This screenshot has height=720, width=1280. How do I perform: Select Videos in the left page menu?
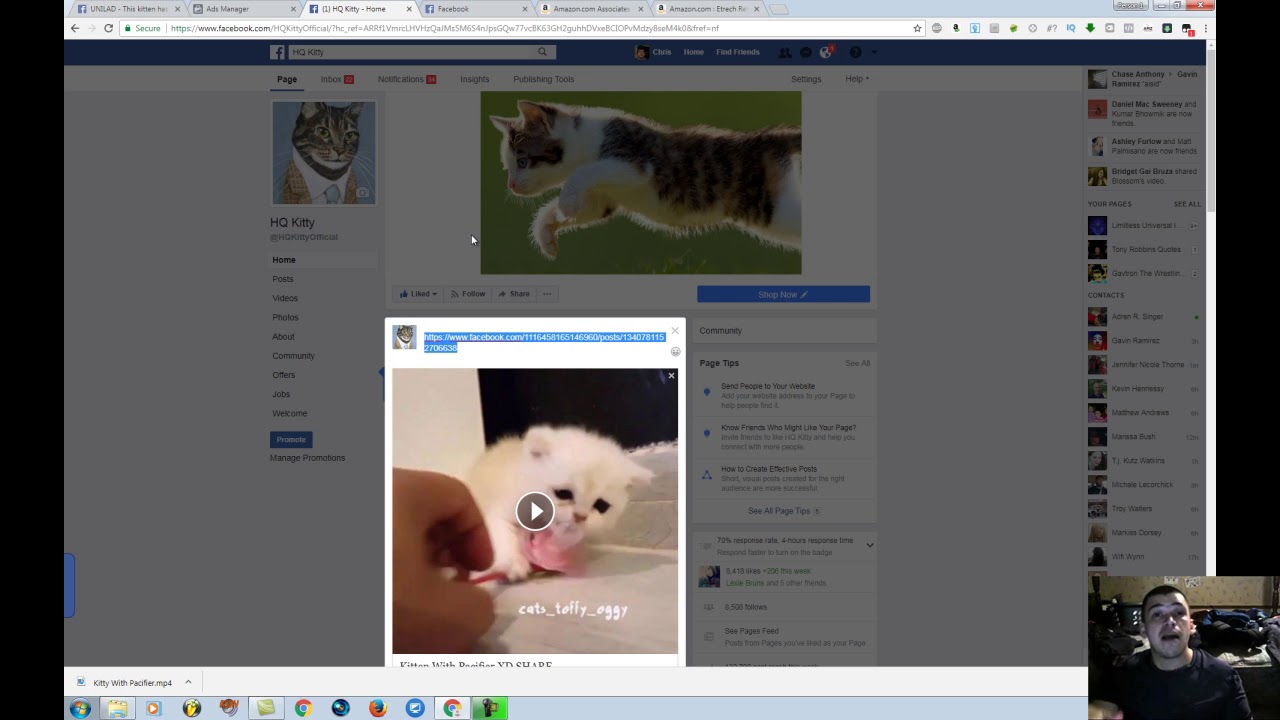click(285, 298)
